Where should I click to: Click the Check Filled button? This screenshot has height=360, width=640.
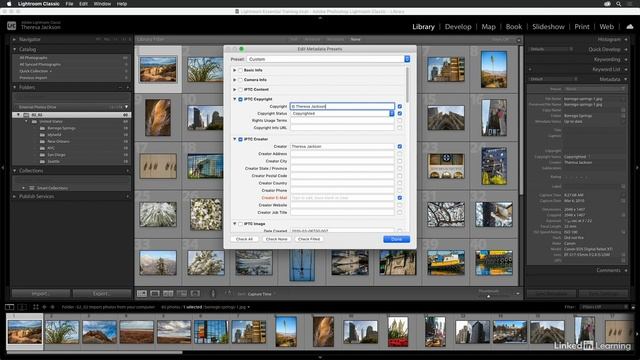click(x=309, y=239)
